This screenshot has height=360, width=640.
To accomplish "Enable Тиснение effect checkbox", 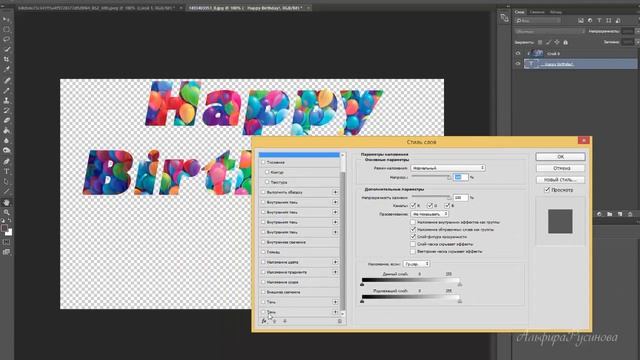I will [x=263, y=162].
